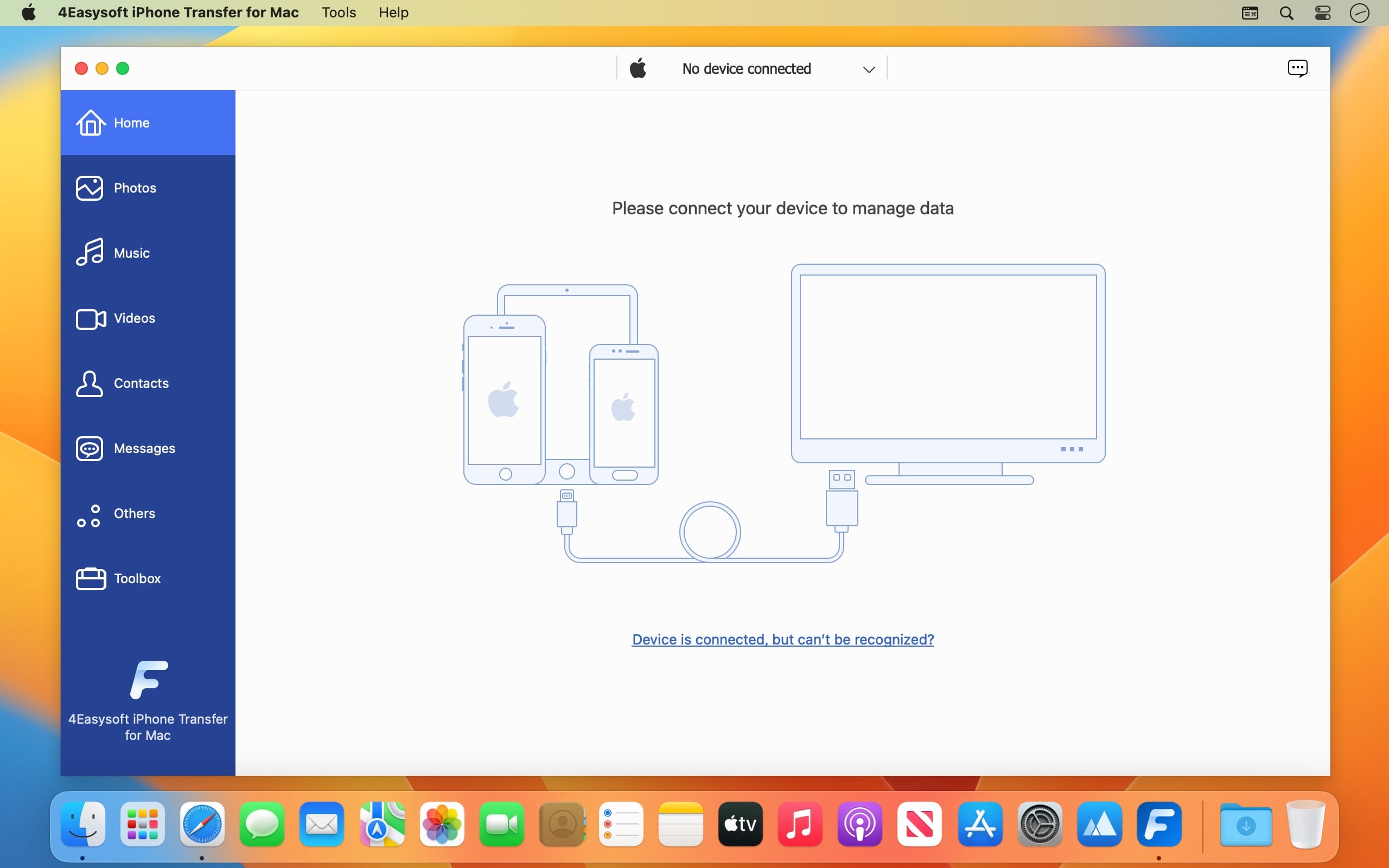The width and height of the screenshot is (1389, 868).
Task: Open the Tools menu
Action: (339, 12)
